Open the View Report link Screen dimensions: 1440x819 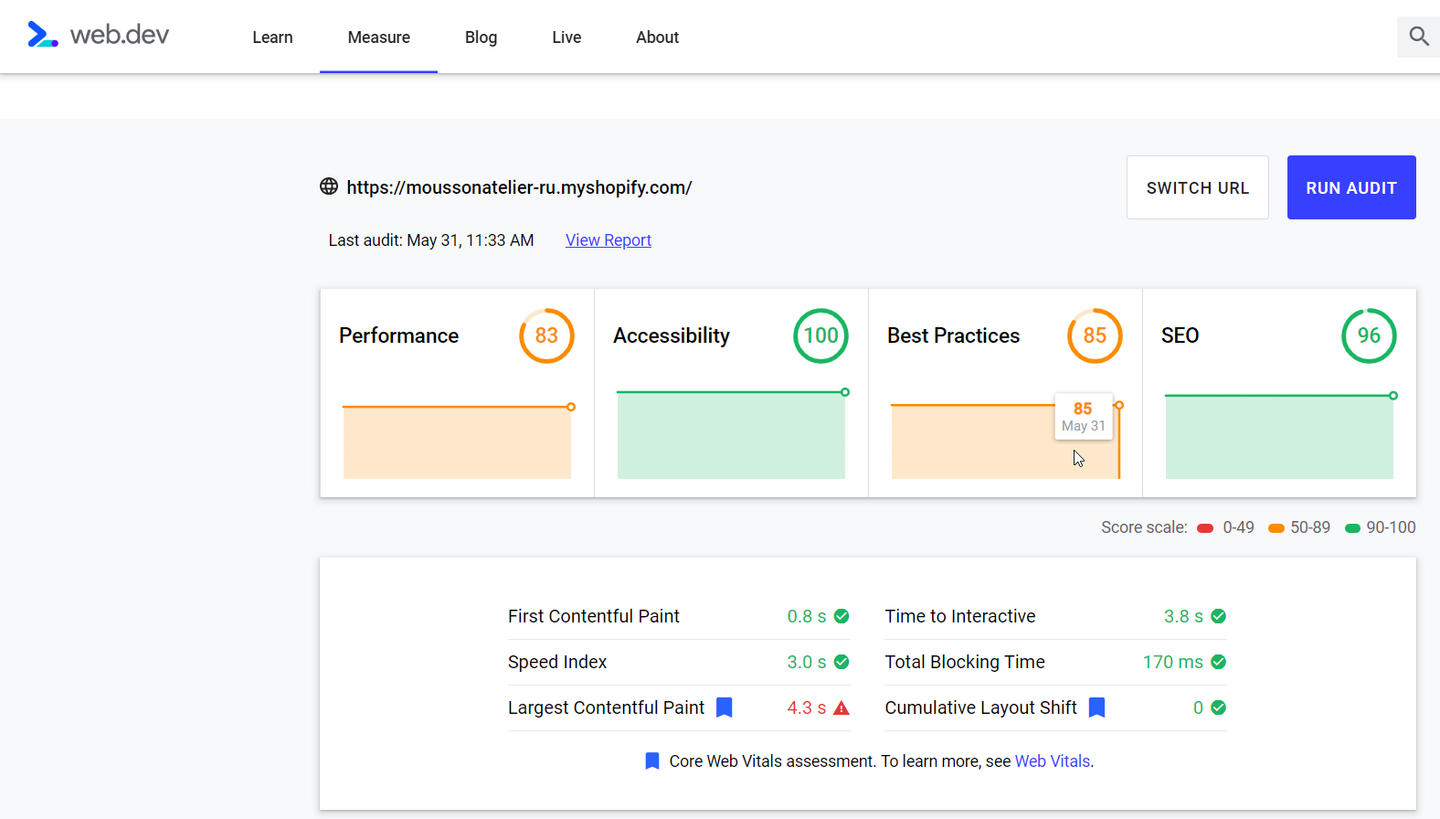[608, 240]
